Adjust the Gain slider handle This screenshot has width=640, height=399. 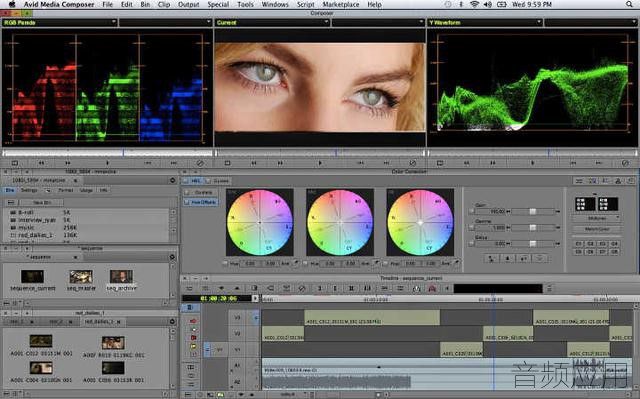point(533,211)
